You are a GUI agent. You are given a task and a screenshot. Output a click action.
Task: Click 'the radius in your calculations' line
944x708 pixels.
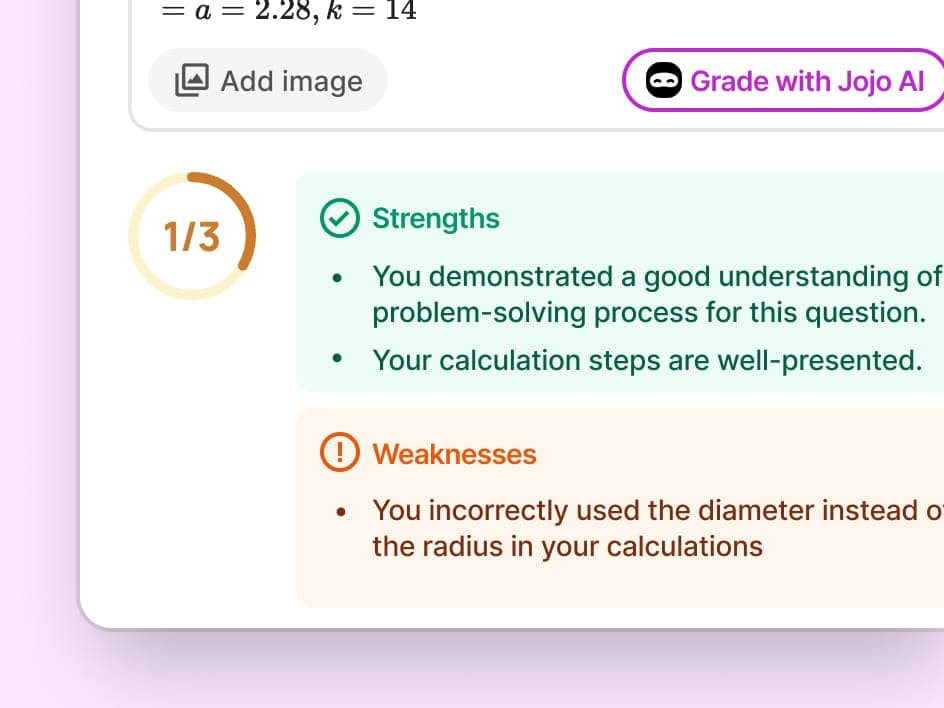point(567,547)
